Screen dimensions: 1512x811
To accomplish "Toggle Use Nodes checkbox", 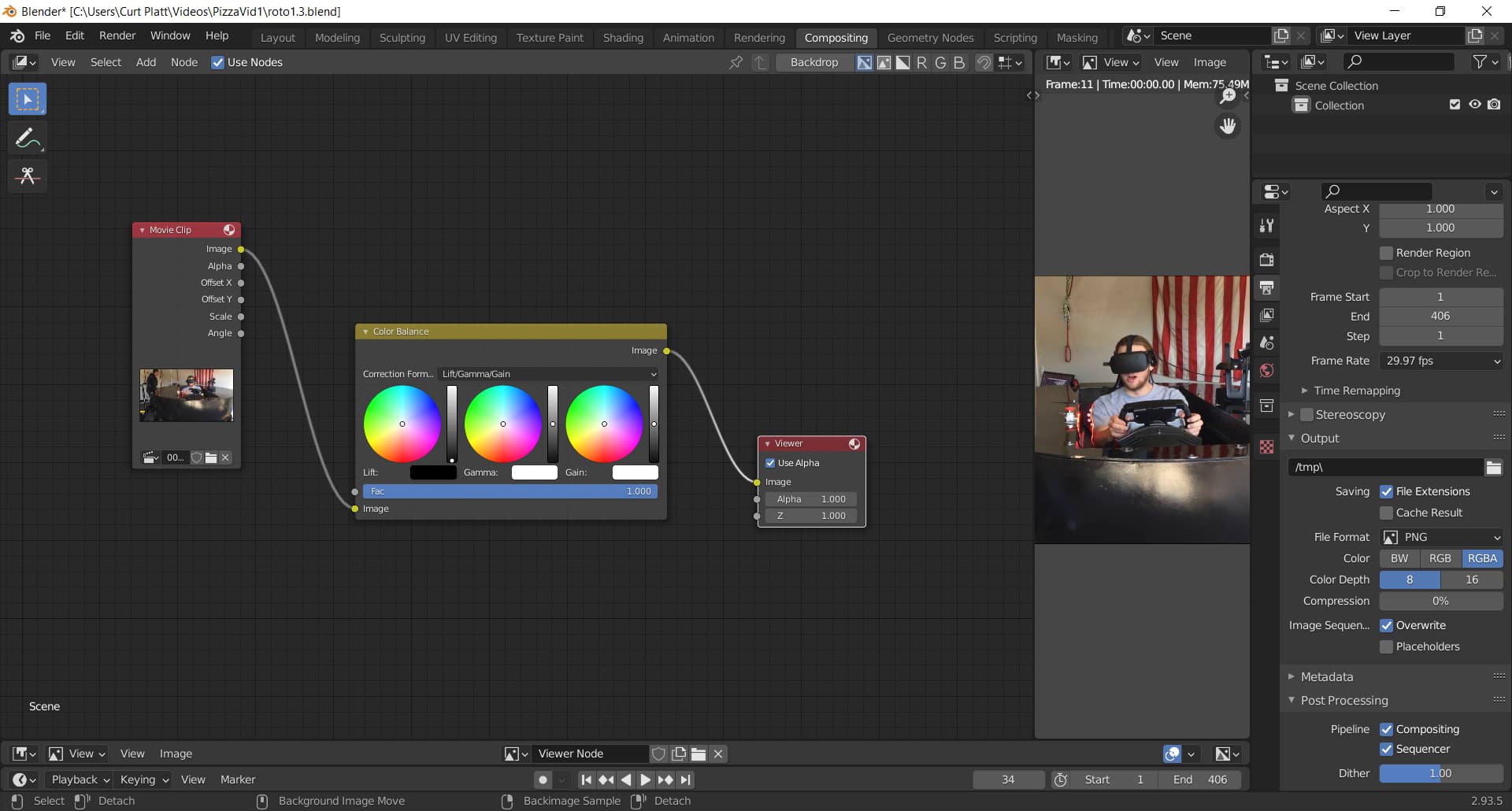I will coord(218,62).
